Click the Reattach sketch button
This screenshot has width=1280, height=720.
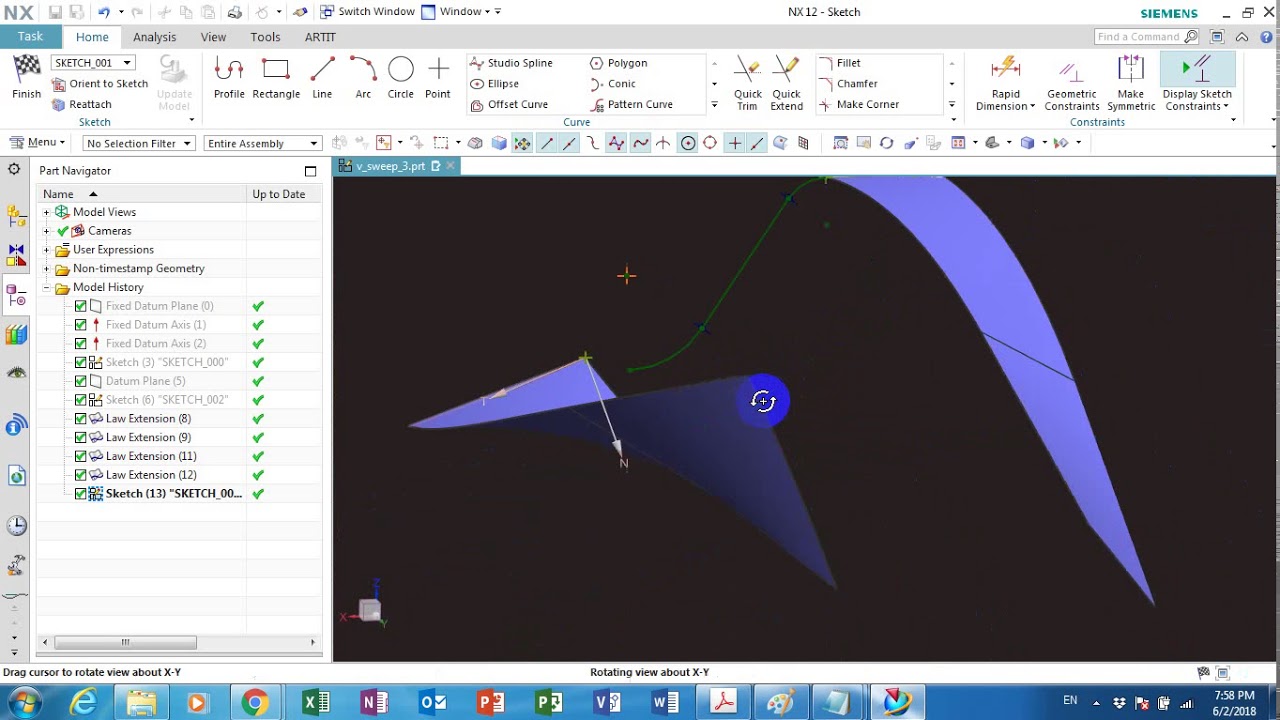(x=81, y=104)
